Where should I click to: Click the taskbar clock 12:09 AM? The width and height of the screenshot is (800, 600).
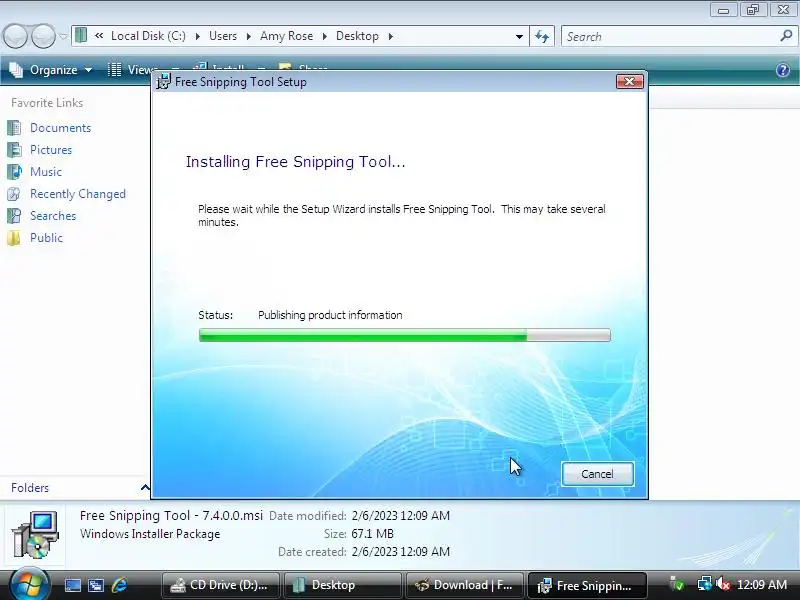pos(762,585)
